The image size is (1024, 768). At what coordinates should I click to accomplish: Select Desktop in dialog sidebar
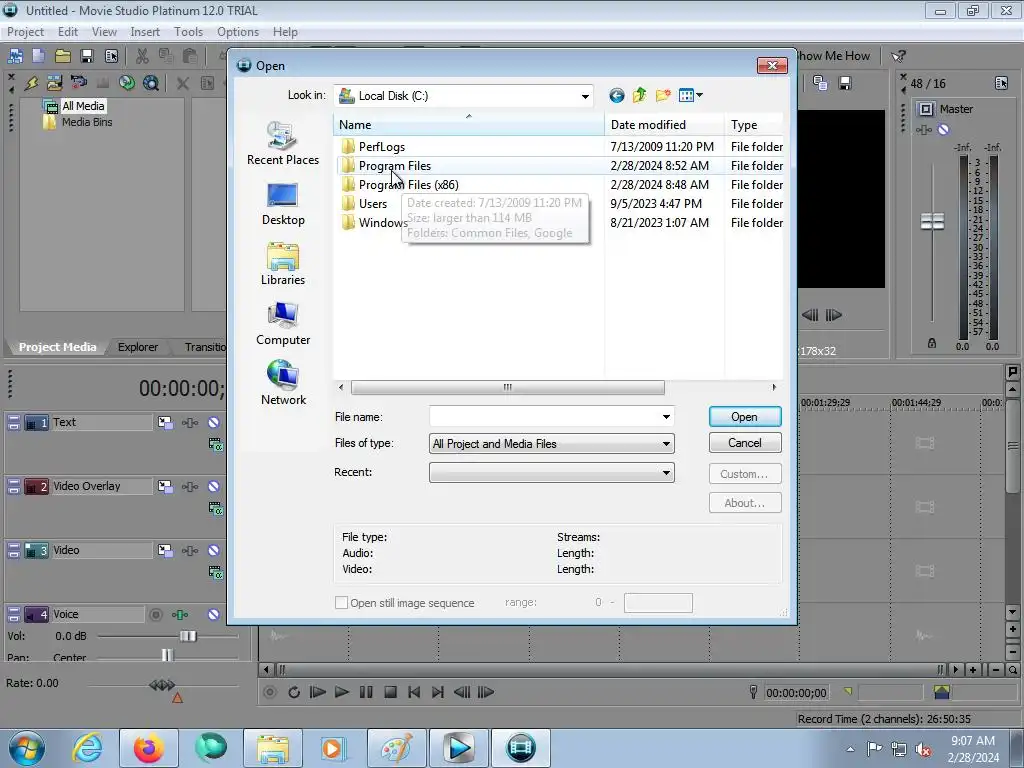pos(283,204)
